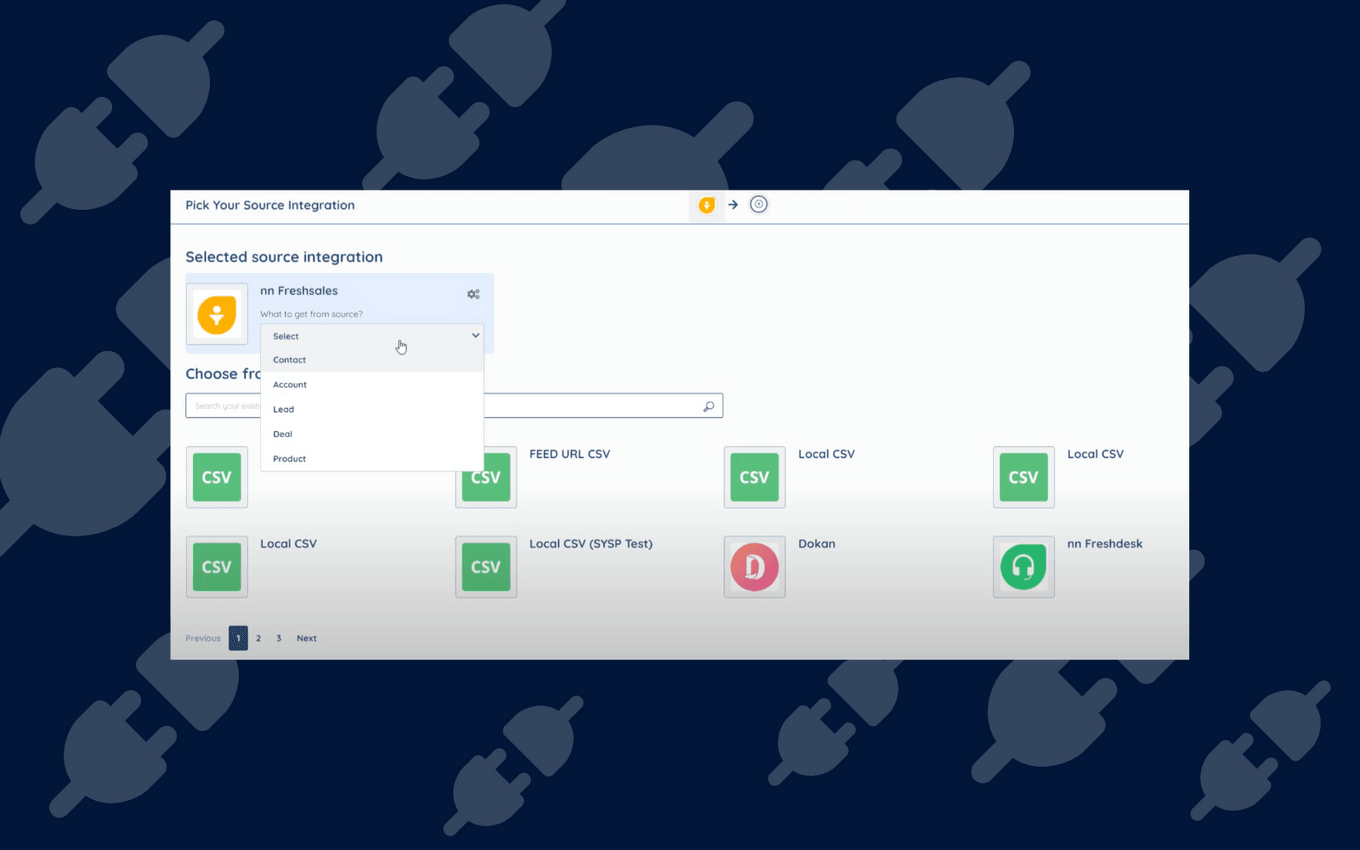Viewport: 1360px width, 850px height.
Task: Select the Lead option in the list
Action: (284, 409)
